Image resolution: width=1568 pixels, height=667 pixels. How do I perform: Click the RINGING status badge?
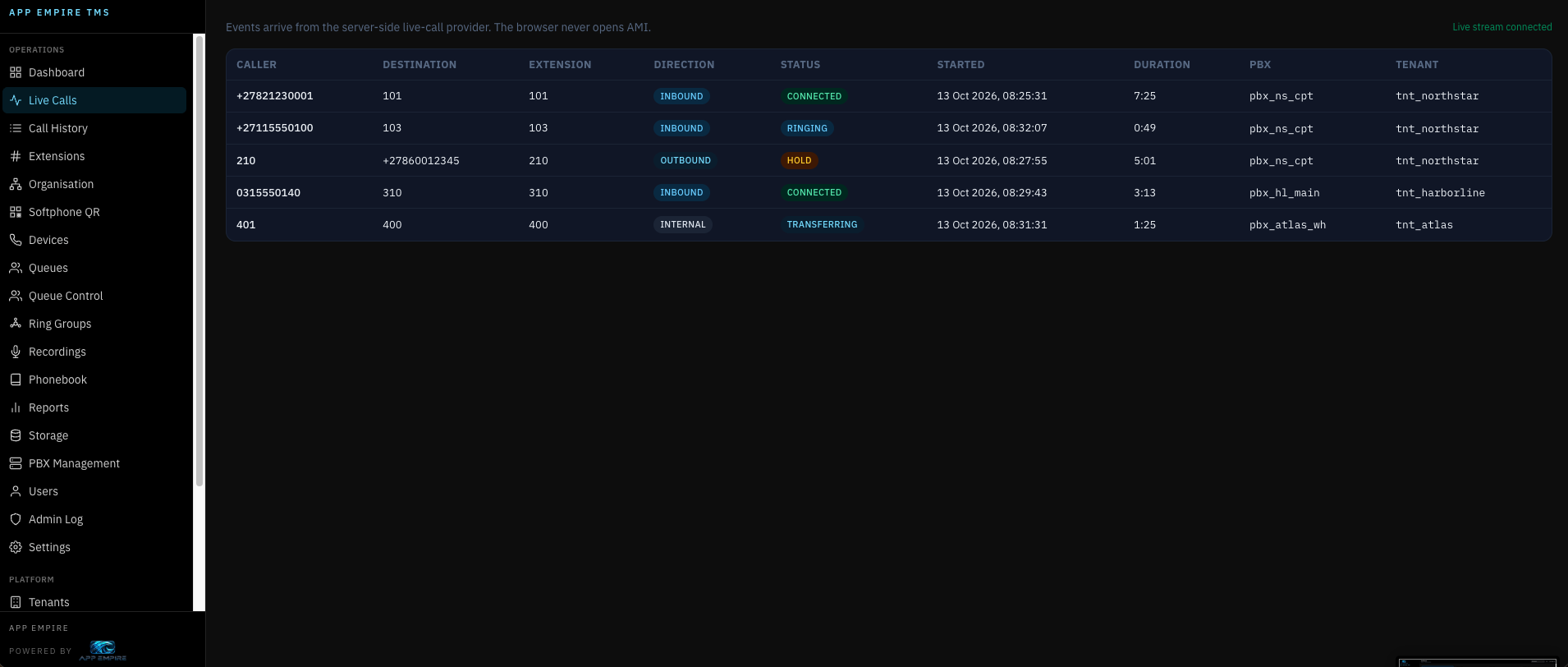click(807, 128)
